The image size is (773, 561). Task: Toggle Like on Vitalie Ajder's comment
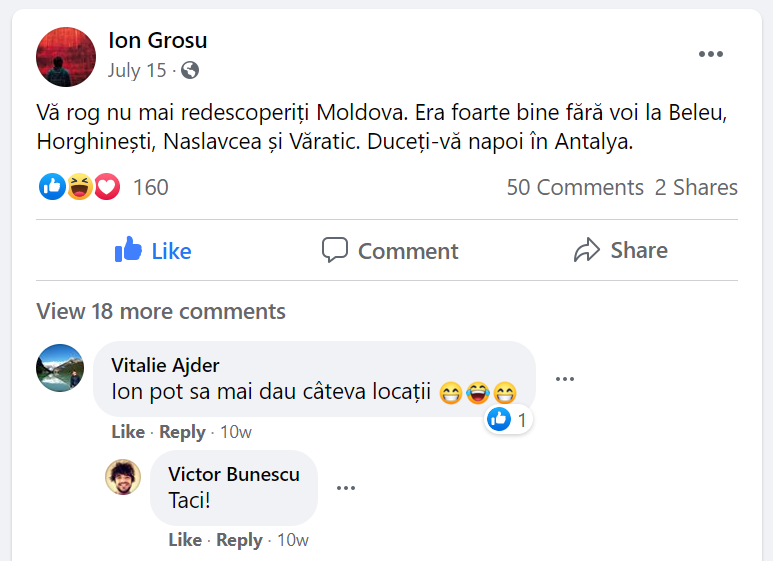[128, 432]
